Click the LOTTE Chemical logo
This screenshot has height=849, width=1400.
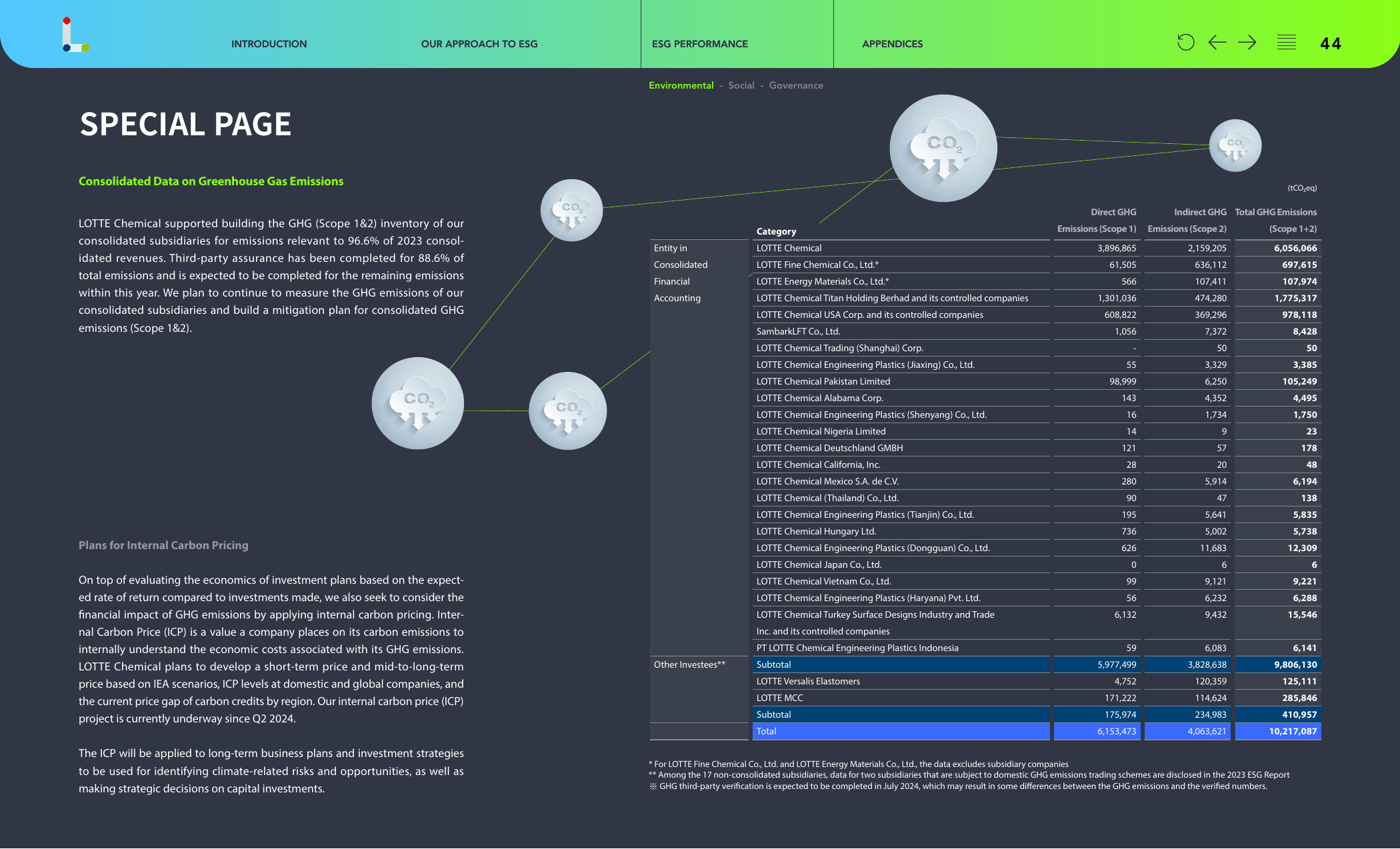75,35
